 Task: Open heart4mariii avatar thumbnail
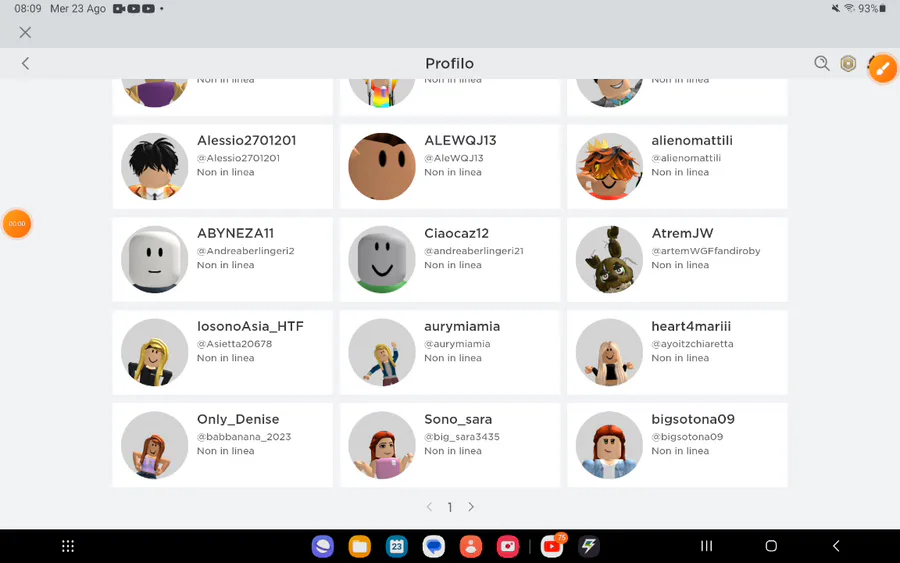pos(609,352)
